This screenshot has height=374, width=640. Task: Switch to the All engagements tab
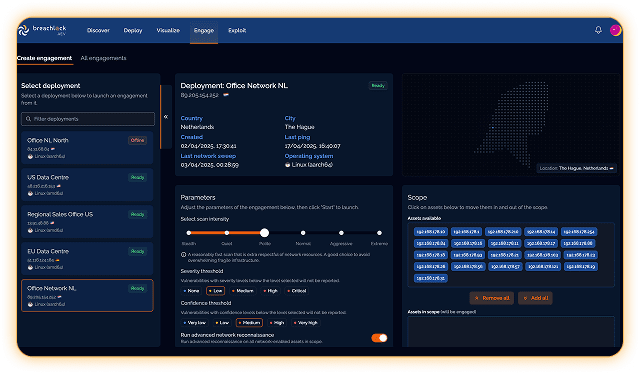click(103, 58)
